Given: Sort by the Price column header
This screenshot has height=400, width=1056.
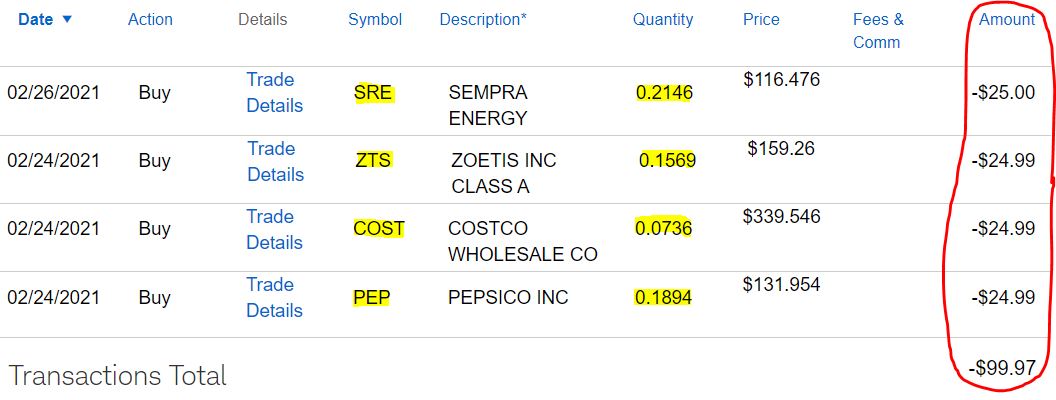Looking at the screenshot, I should (x=761, y=20).
